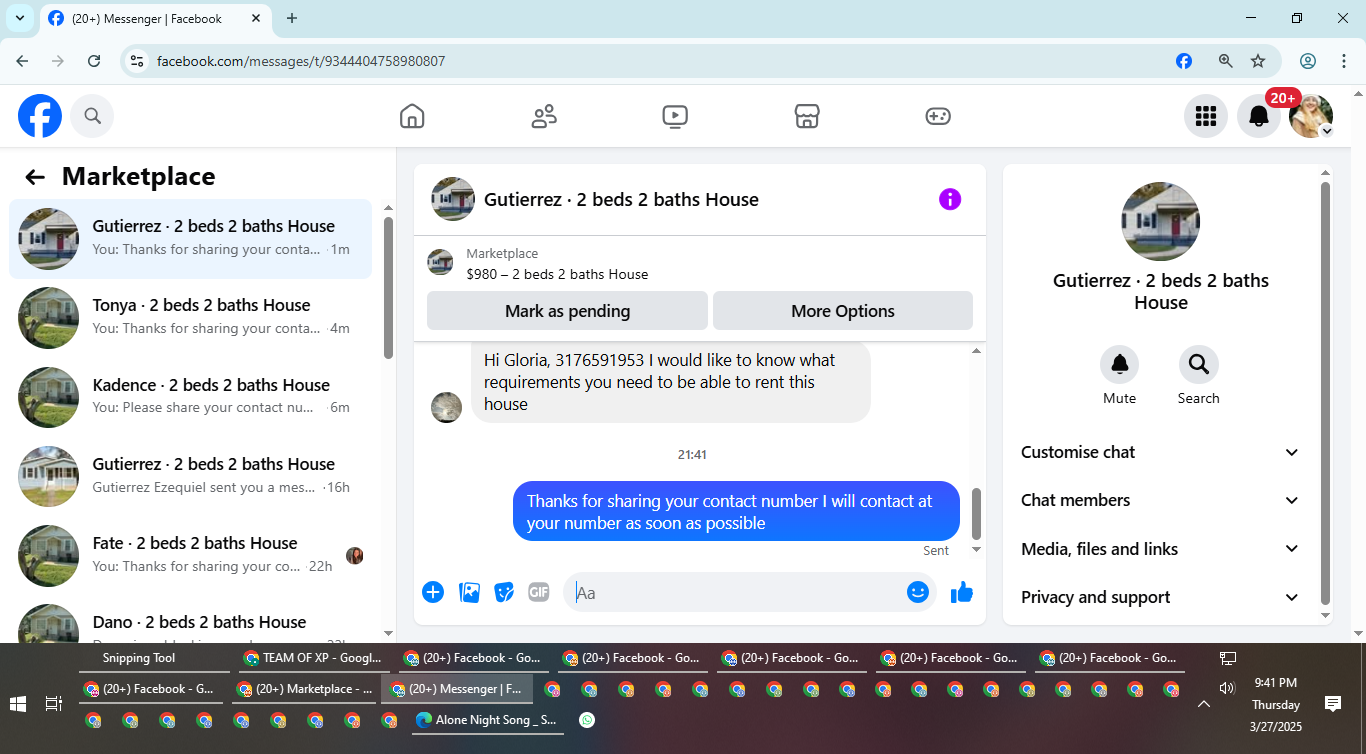Open the Tonya · 2 beds 2 baths House chat
1366x754 pixels.
click(x=191, y=317)
